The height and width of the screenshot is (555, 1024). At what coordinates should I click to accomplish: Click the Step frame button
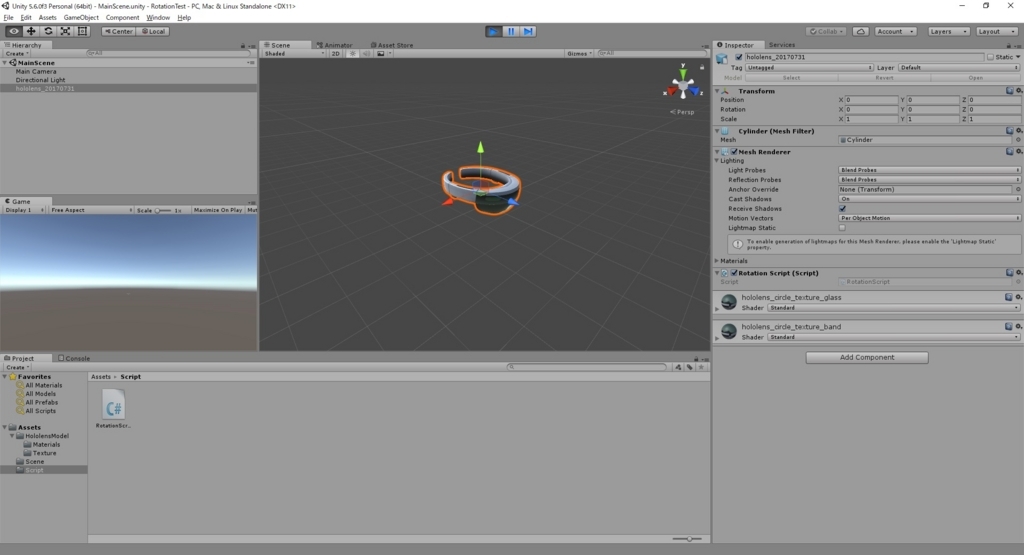point(528,31)
